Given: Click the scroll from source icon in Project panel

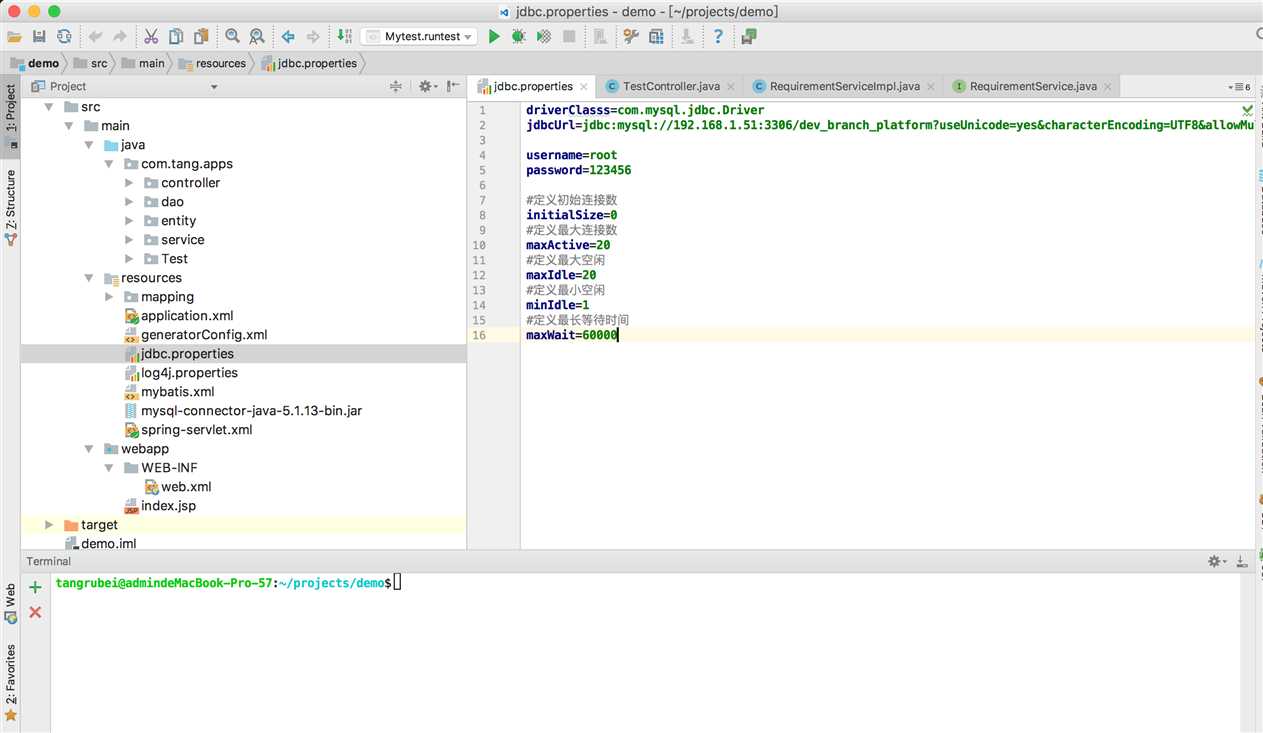Looking at the screenshot, I should pyautogui.click(x=396, y=87).
